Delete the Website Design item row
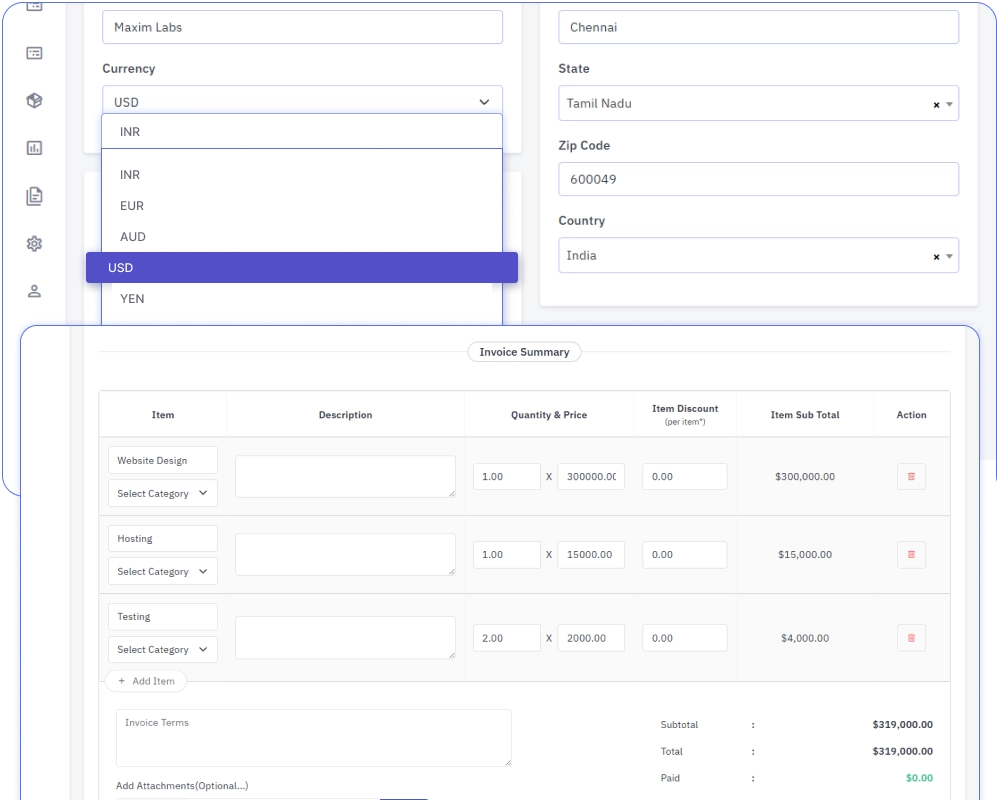Screen dimensions: 1000x800 tap(911, 477)
